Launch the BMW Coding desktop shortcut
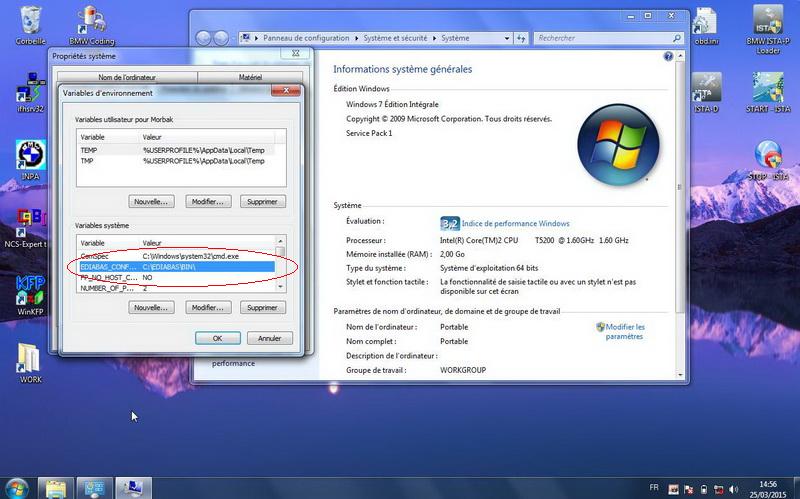The height and width of the screenshot is (499, 800). [x=91, y=24]
